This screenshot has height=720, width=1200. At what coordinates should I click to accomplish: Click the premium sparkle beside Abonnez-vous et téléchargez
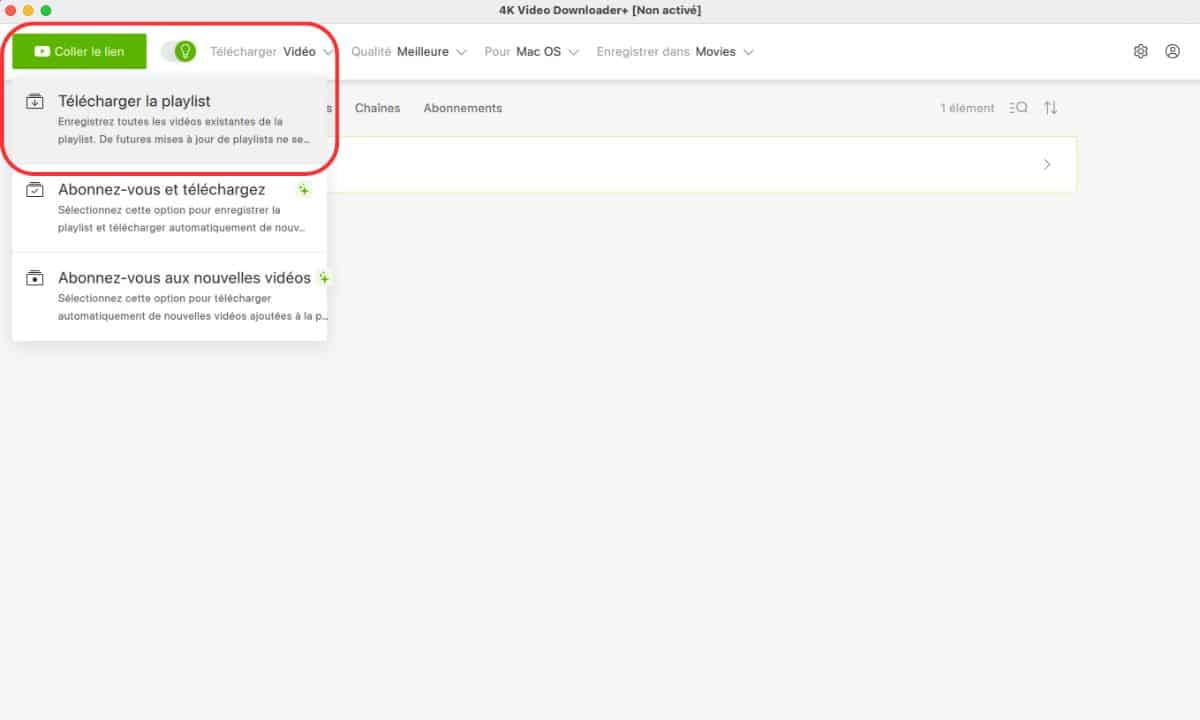304,190
